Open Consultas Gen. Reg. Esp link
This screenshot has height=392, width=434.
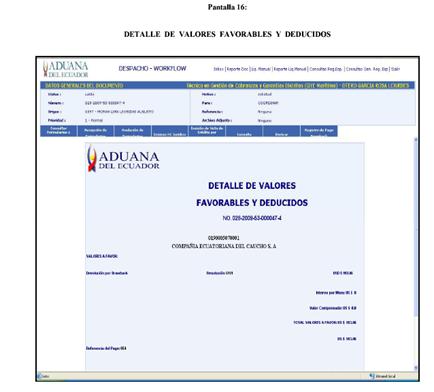pyautogui.click(x=367, y=69)
